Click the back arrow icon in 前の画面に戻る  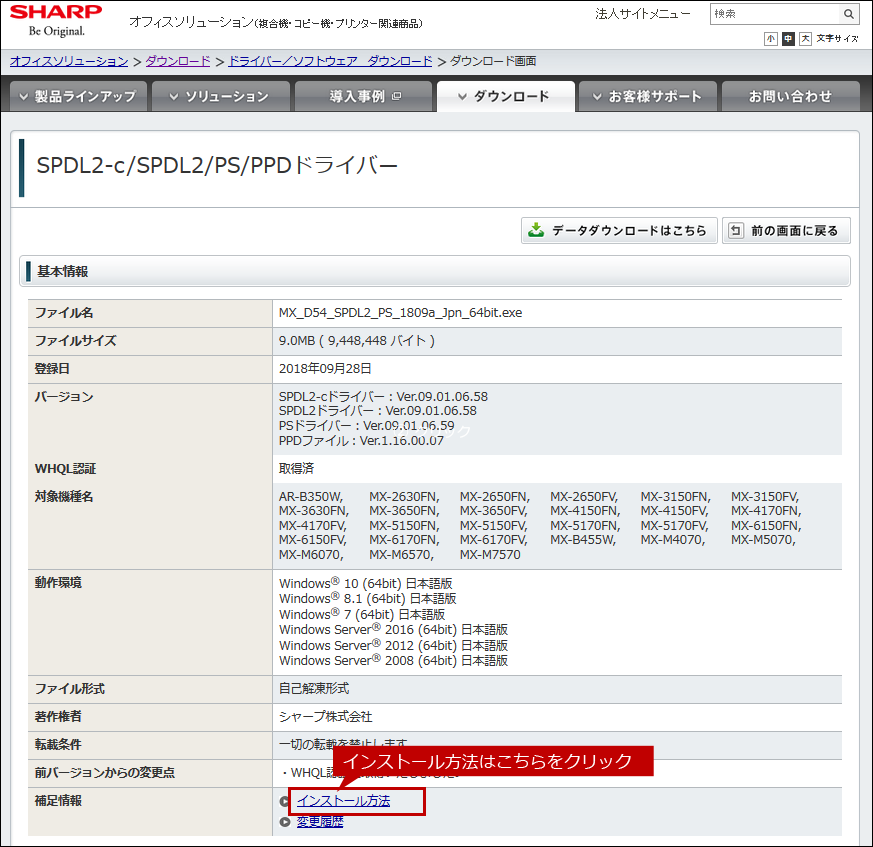click(735, 230)
